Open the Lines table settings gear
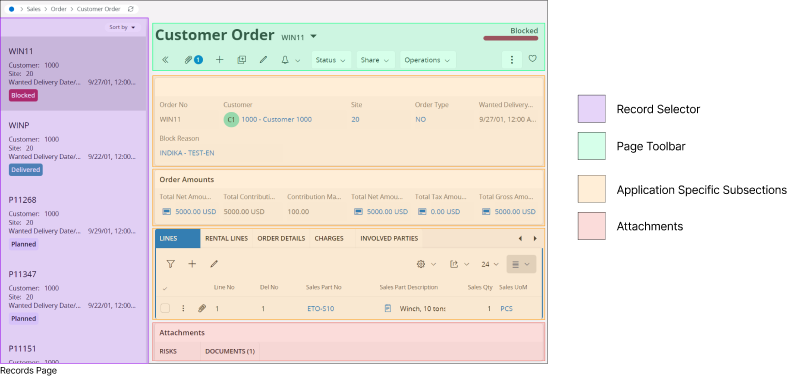 coord(421,264)
